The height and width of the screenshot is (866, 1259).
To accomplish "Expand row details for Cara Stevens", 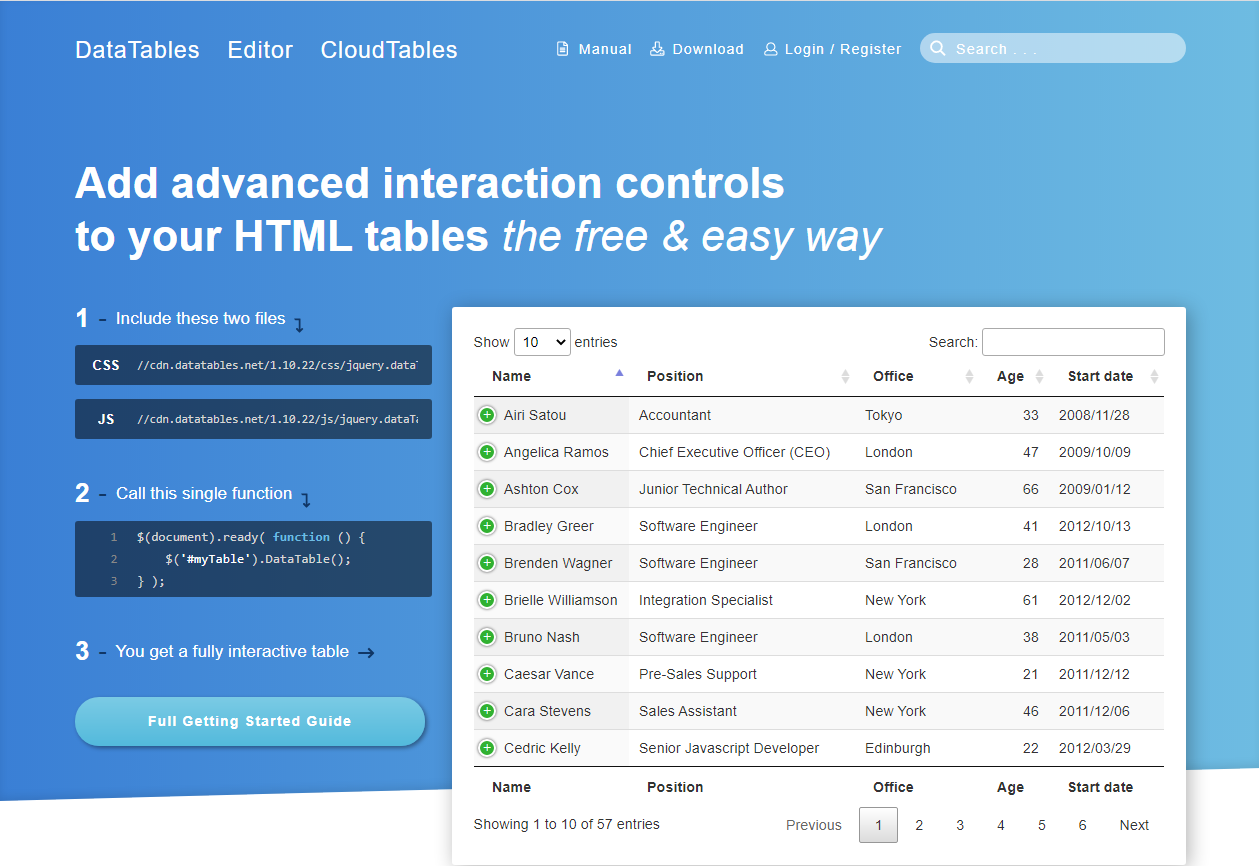I will click(x=487, y=711).
